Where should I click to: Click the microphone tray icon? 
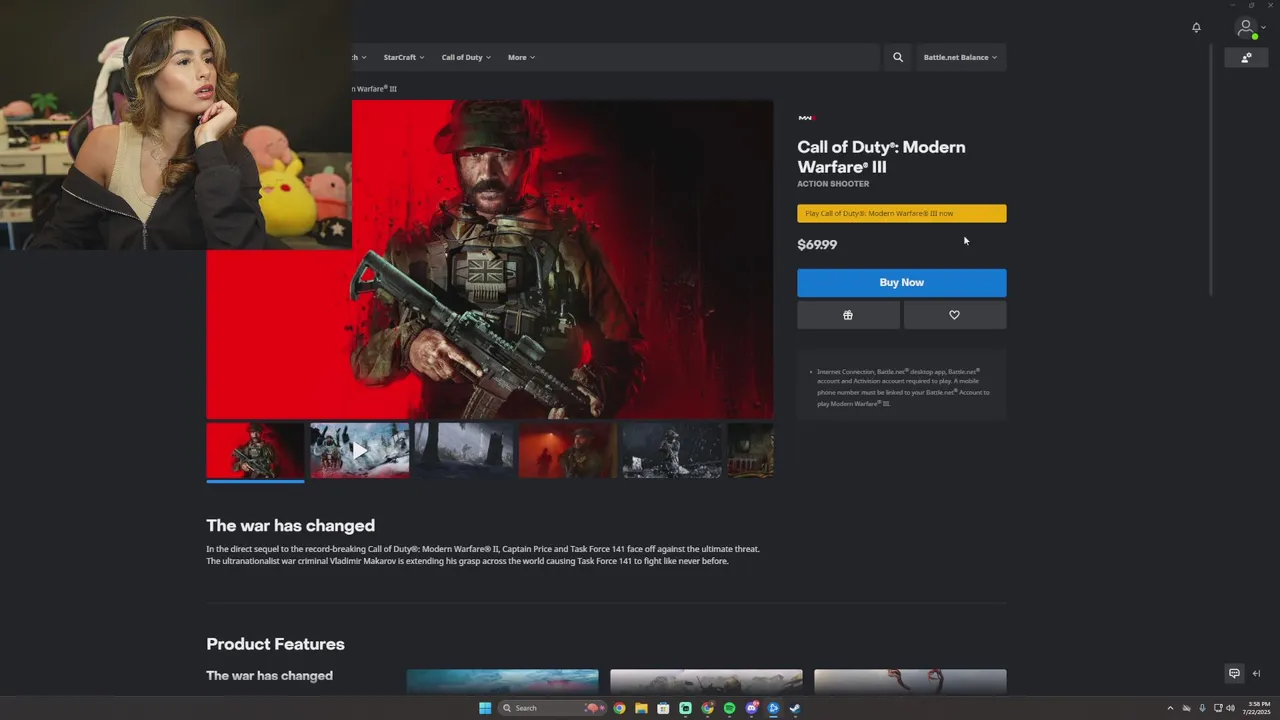point(1202,708)
